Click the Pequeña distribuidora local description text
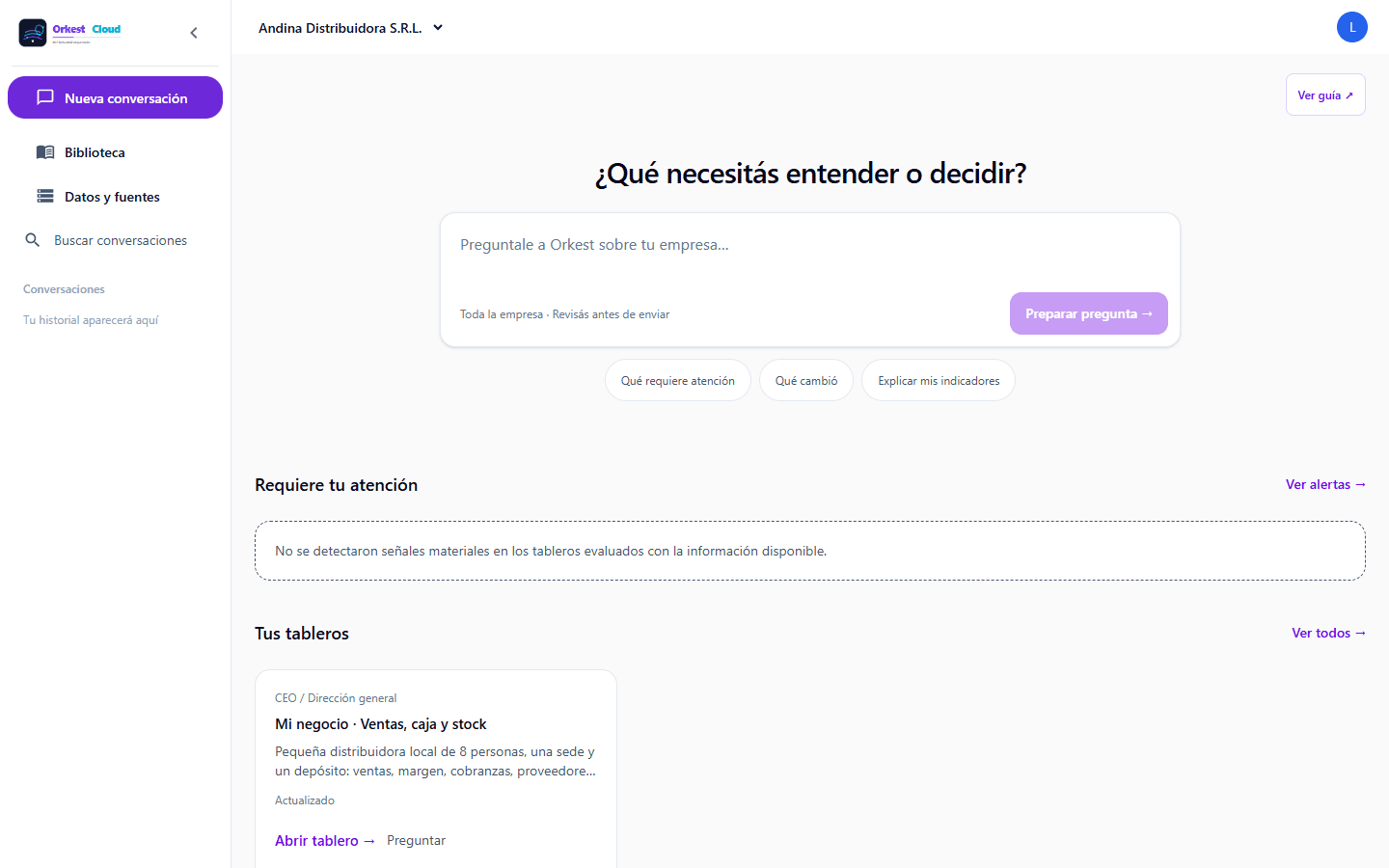Viewport: 1389px width, 868px height. (435, 761)
